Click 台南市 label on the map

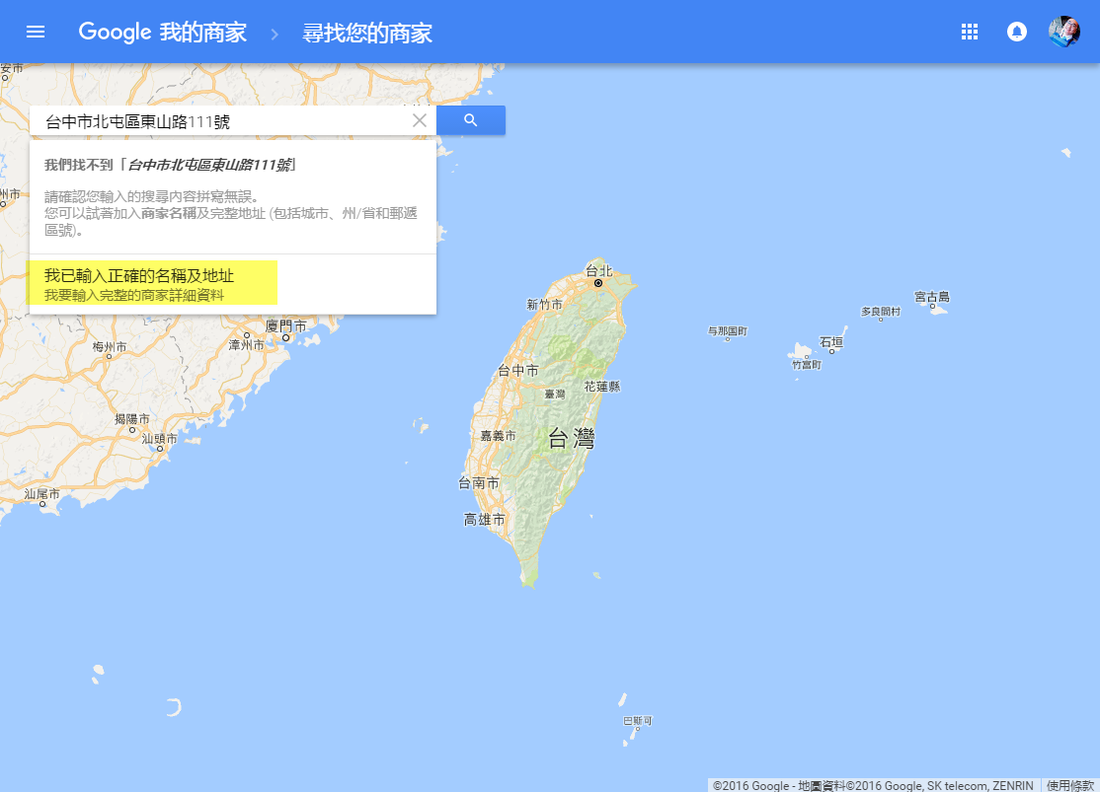click(478, 483)
